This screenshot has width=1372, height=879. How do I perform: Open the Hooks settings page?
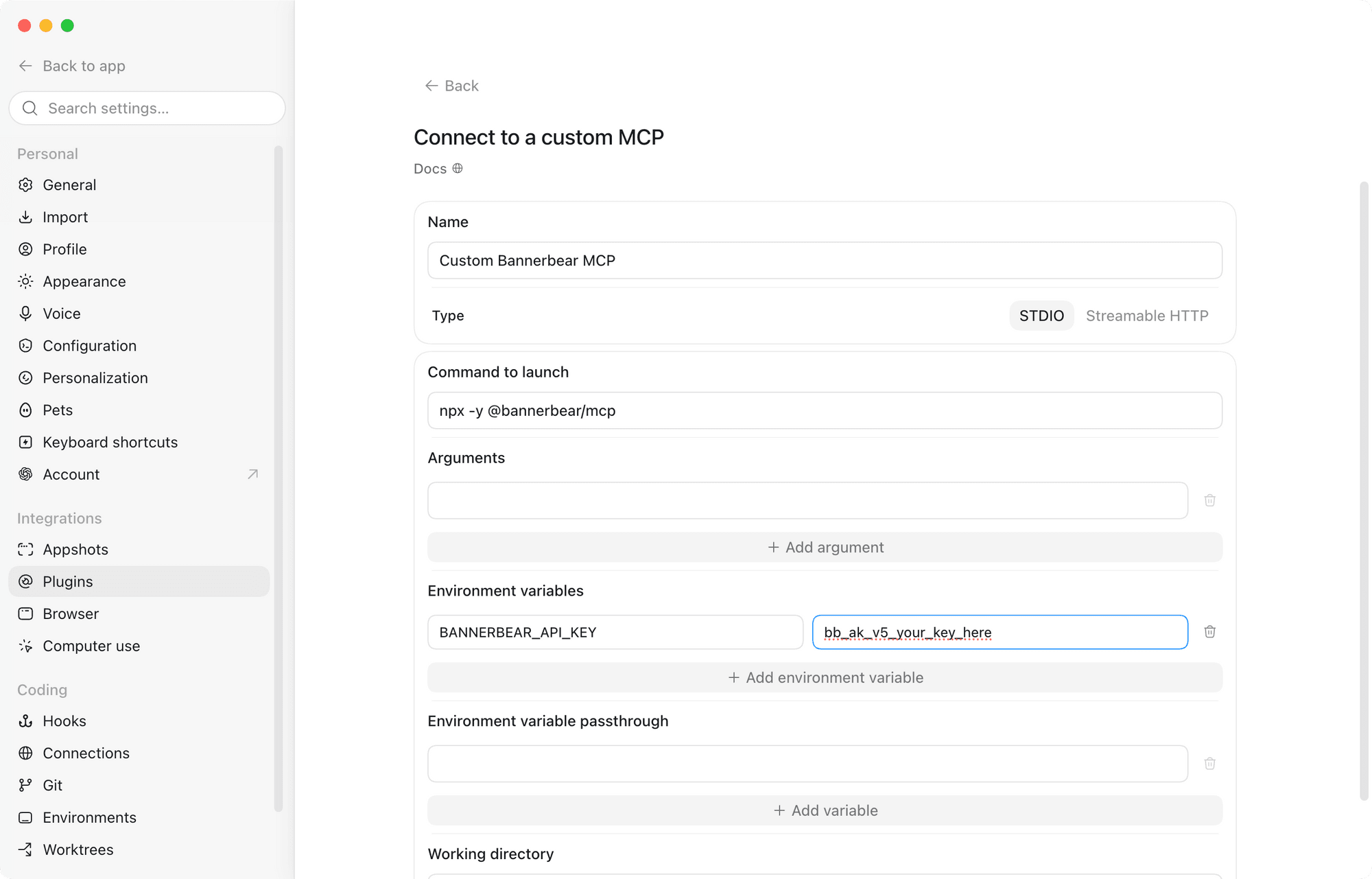[139, 721]
